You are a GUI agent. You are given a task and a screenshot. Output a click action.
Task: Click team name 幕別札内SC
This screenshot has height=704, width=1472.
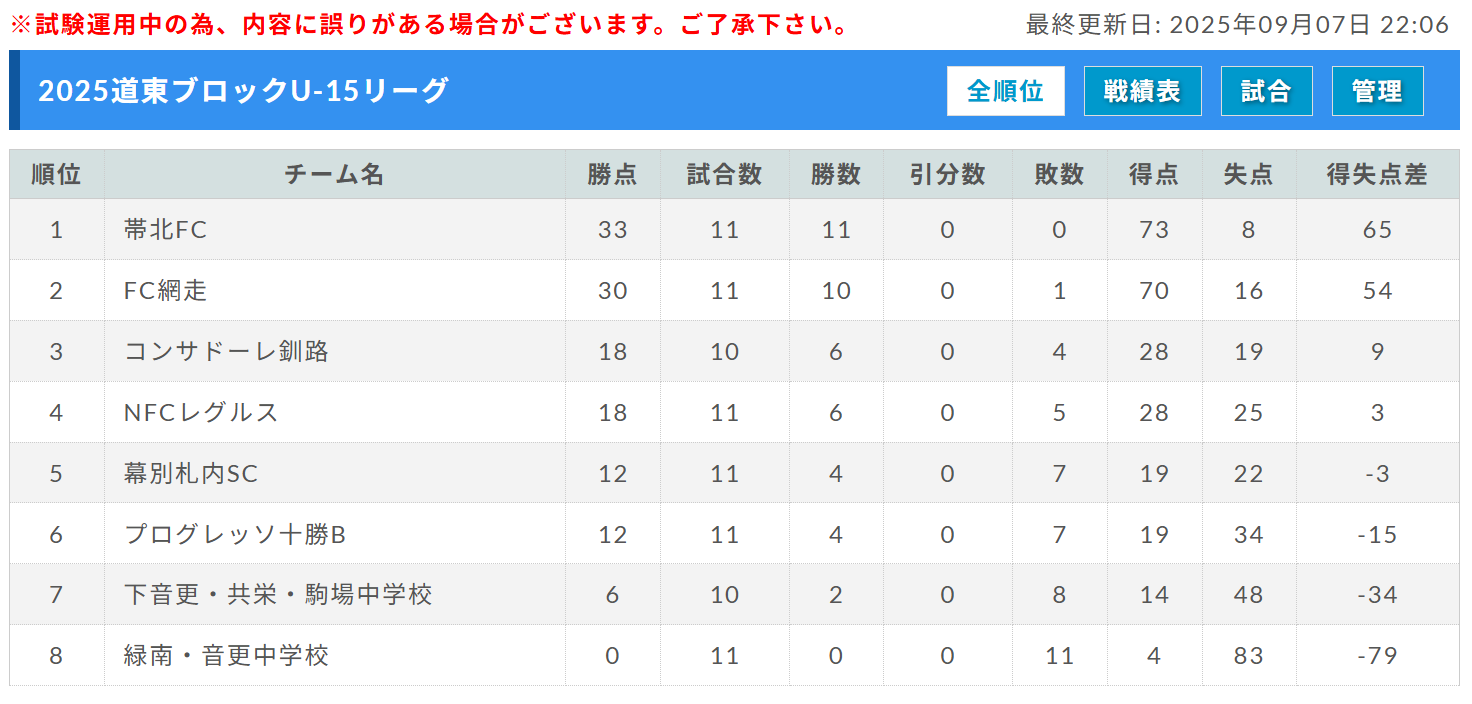click(191, 473)
